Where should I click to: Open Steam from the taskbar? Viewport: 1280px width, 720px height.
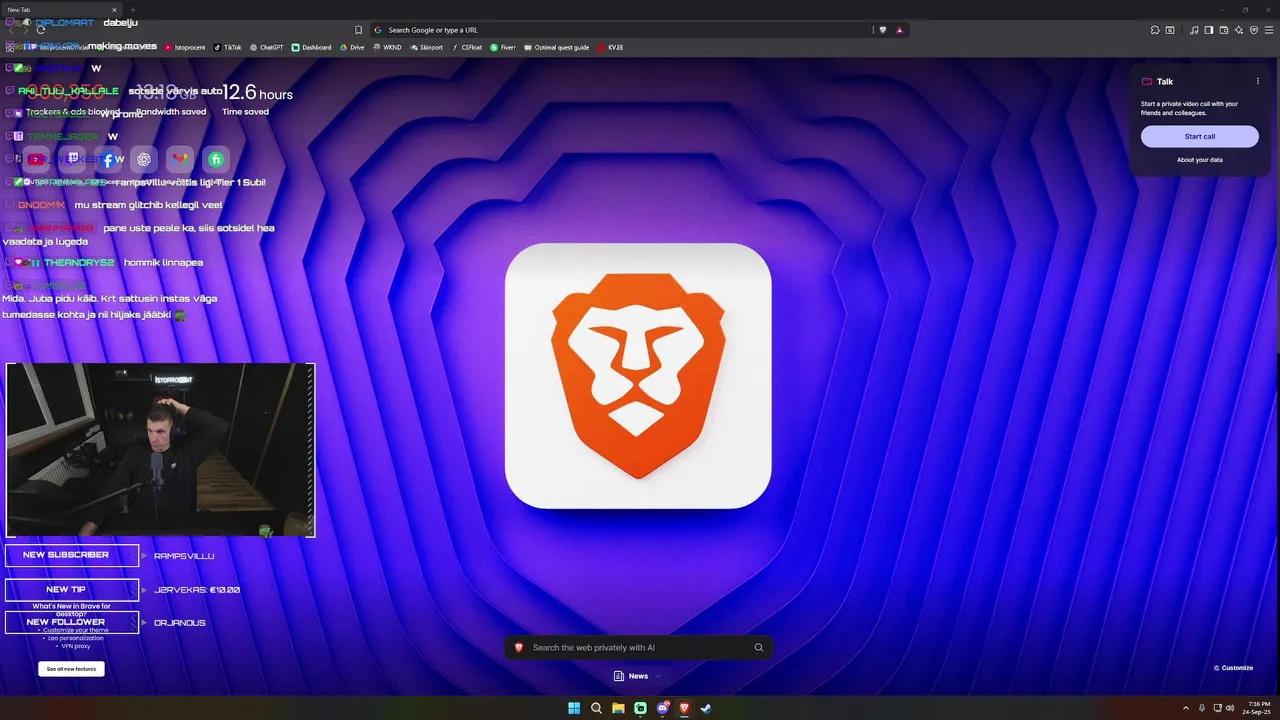click(706, 708)
